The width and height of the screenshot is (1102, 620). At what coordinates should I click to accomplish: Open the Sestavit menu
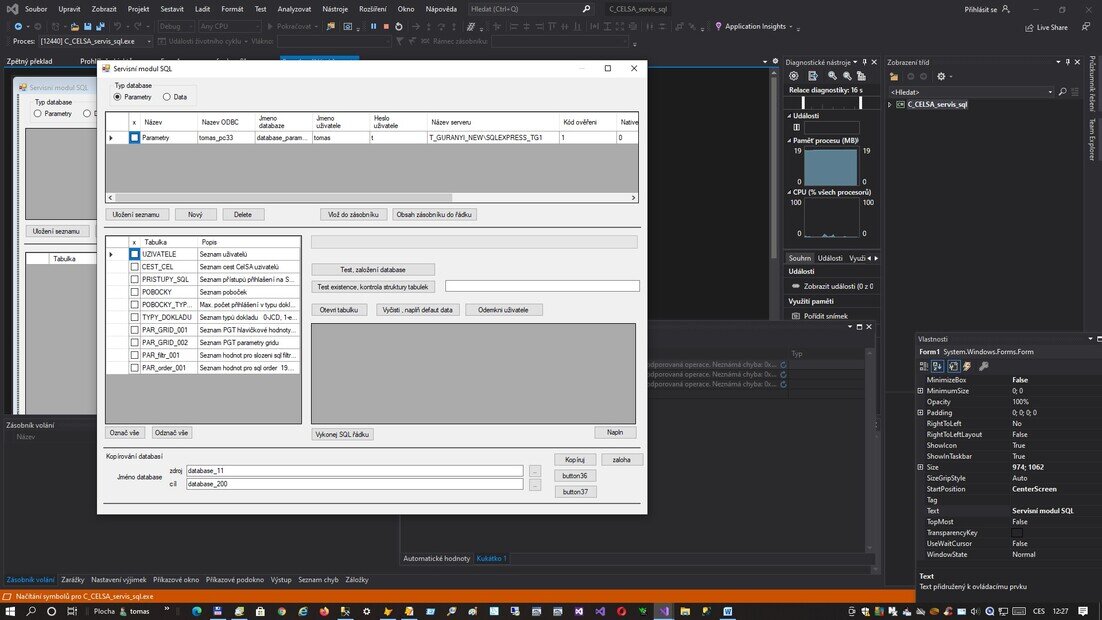click(x=172, y=9)
